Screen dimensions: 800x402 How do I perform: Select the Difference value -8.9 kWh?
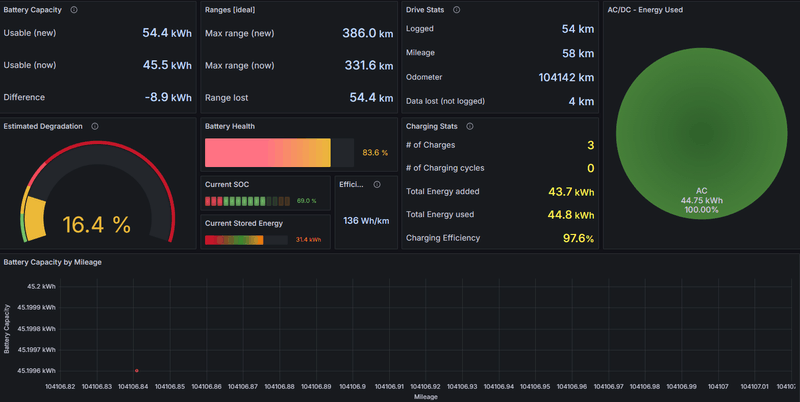tap(168, 97)
